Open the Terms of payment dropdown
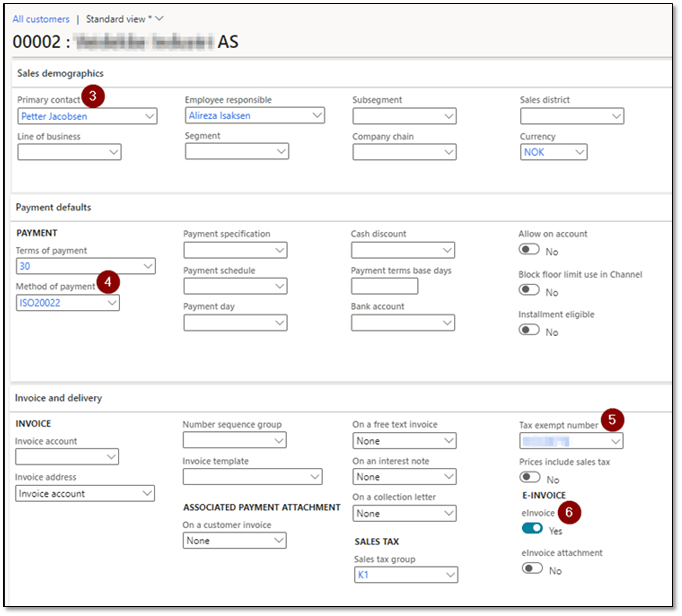 click(x=148, y=266)
